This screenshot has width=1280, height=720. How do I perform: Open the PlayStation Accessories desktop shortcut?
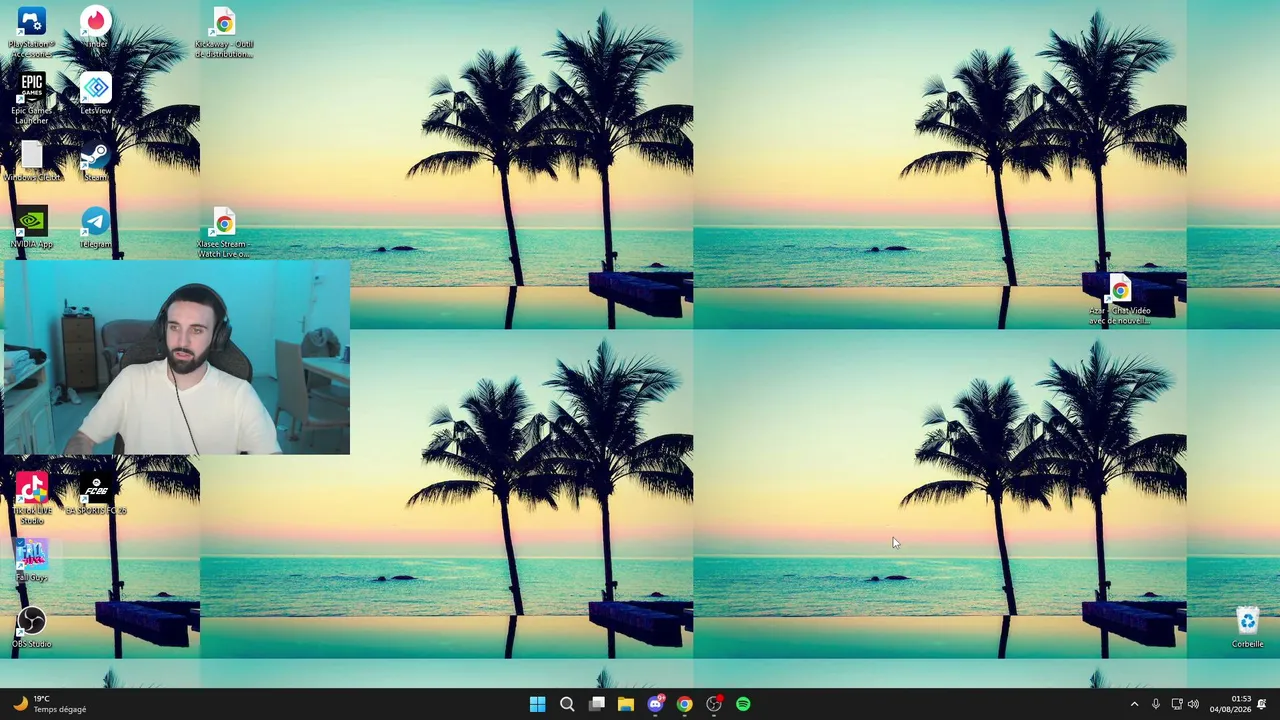[31, 31]
